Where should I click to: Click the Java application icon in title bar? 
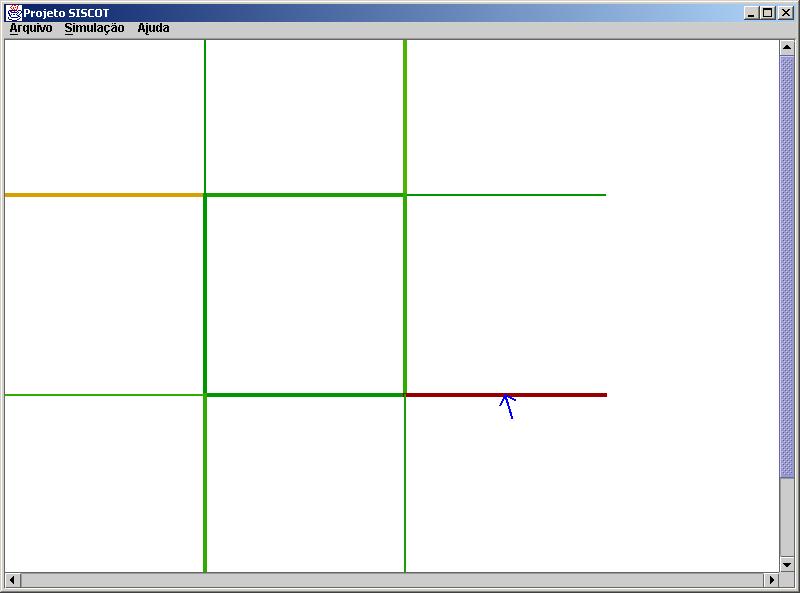tap(14, 13)
